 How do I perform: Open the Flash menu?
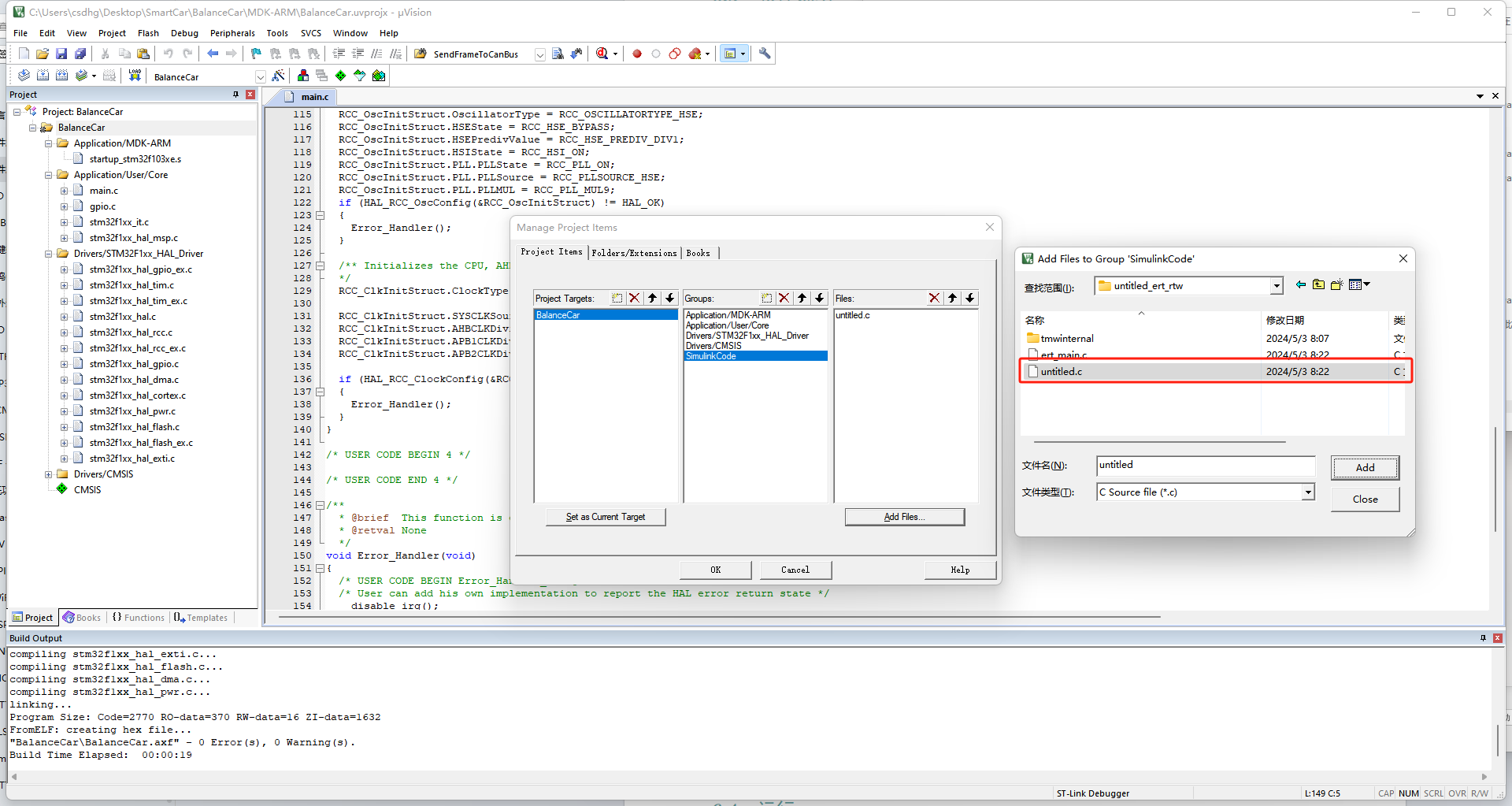148,33
